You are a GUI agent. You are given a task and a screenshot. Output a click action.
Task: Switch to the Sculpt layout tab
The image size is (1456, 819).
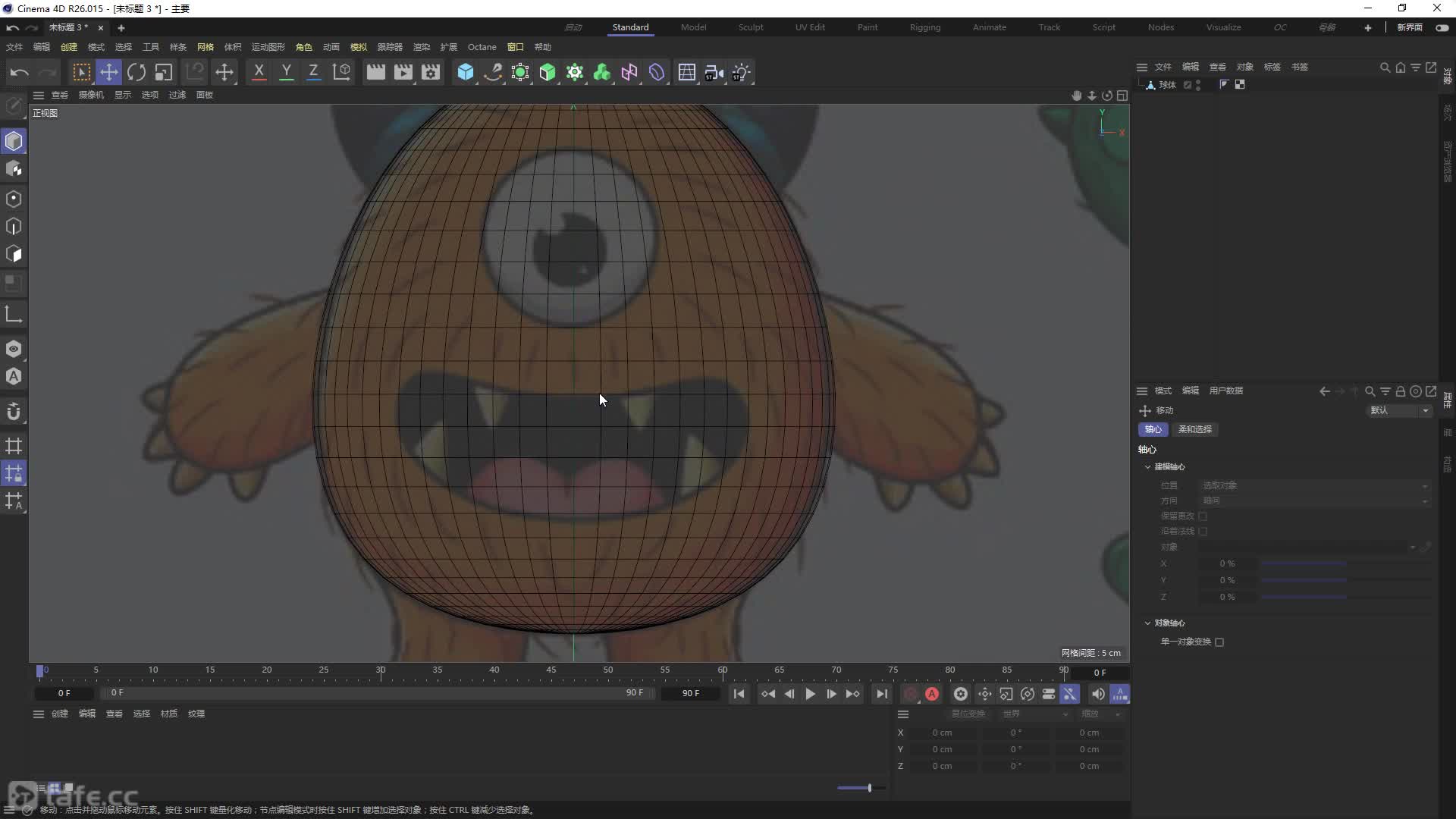coord(751,27)
